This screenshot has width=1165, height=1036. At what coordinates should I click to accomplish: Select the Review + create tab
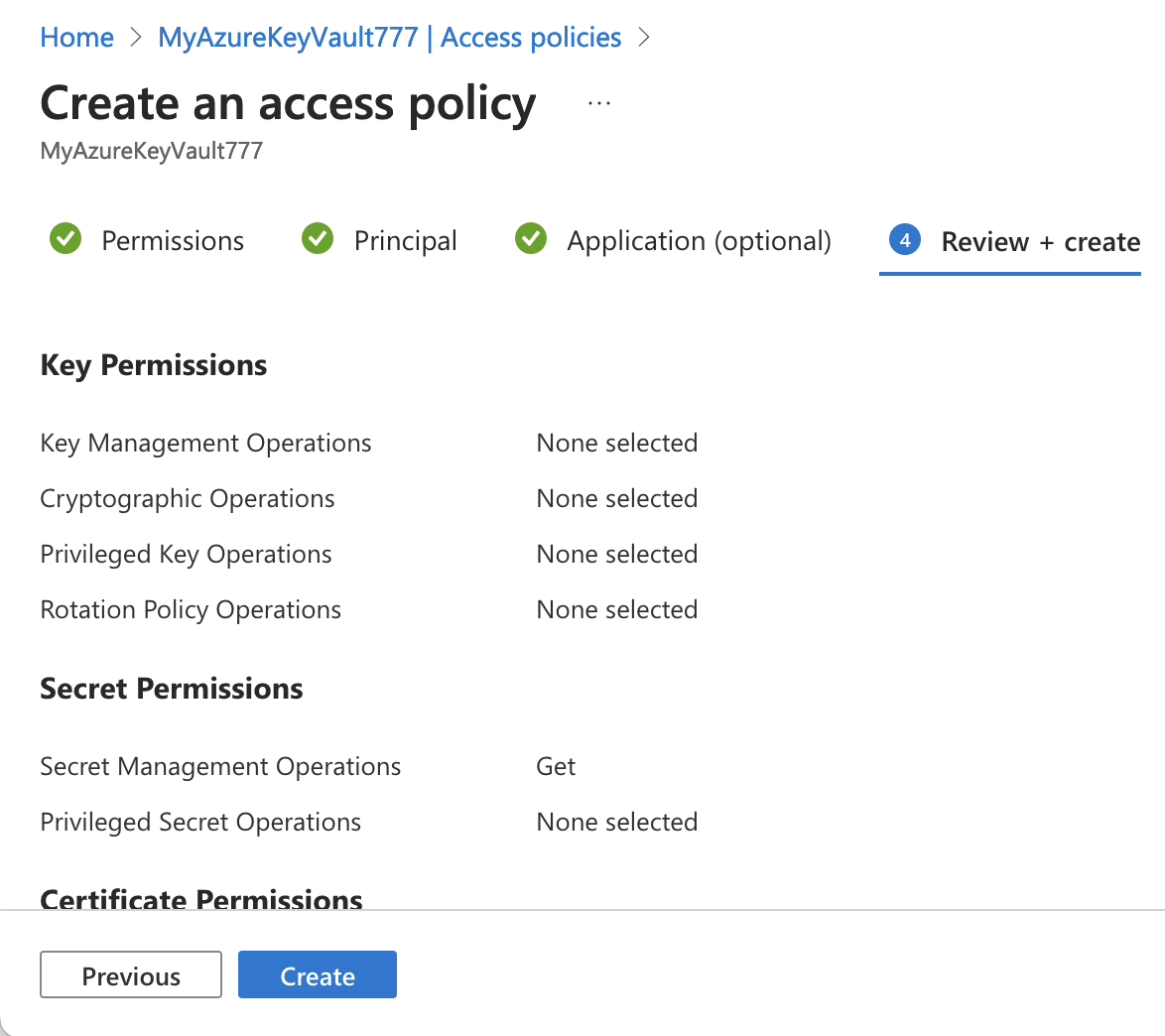tap(1040, 242)
